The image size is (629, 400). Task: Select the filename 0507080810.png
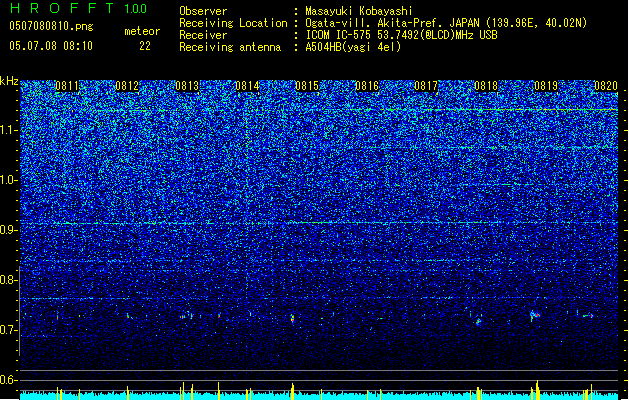pos(51,27)
